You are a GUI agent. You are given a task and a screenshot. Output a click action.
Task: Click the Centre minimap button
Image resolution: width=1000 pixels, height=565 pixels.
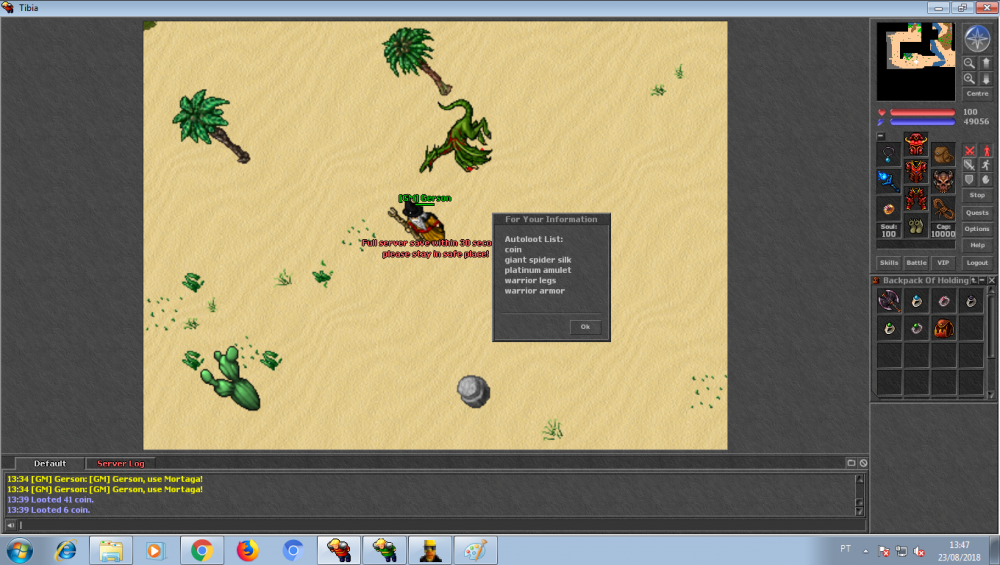[x=978, y=94]
